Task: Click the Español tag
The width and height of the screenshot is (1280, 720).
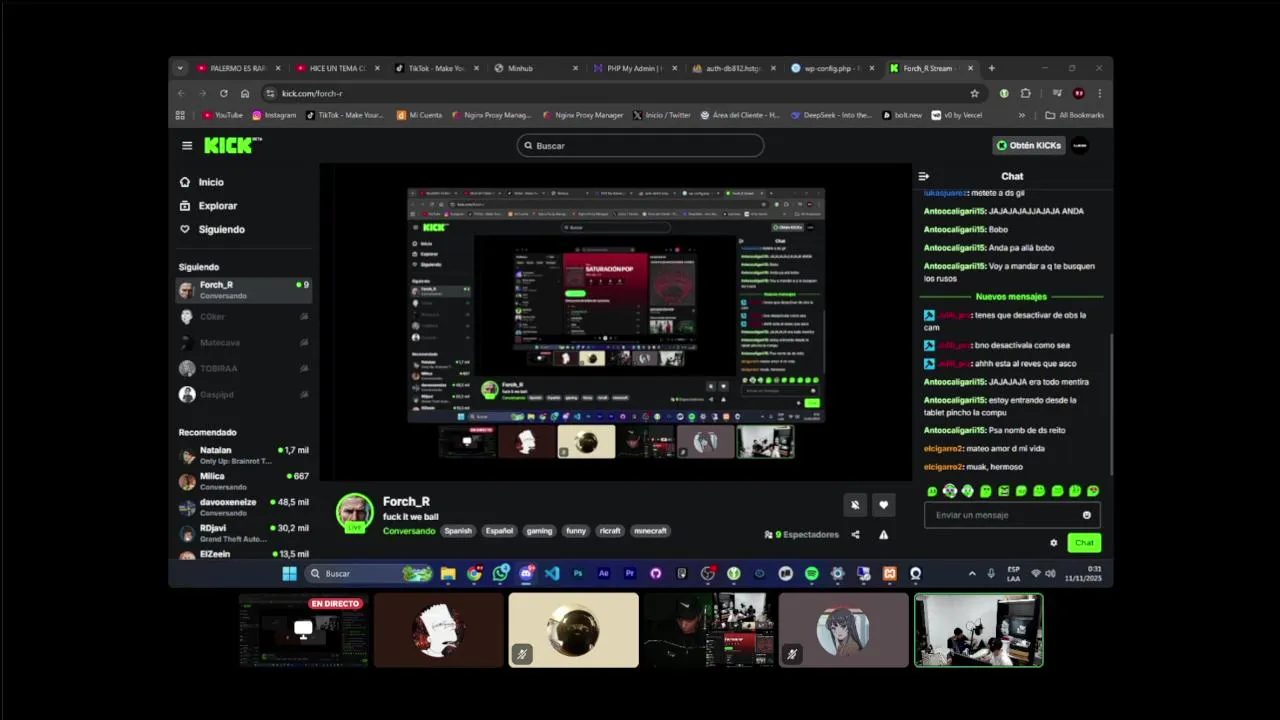Action: pyautogui.click(x=499, y=531)
